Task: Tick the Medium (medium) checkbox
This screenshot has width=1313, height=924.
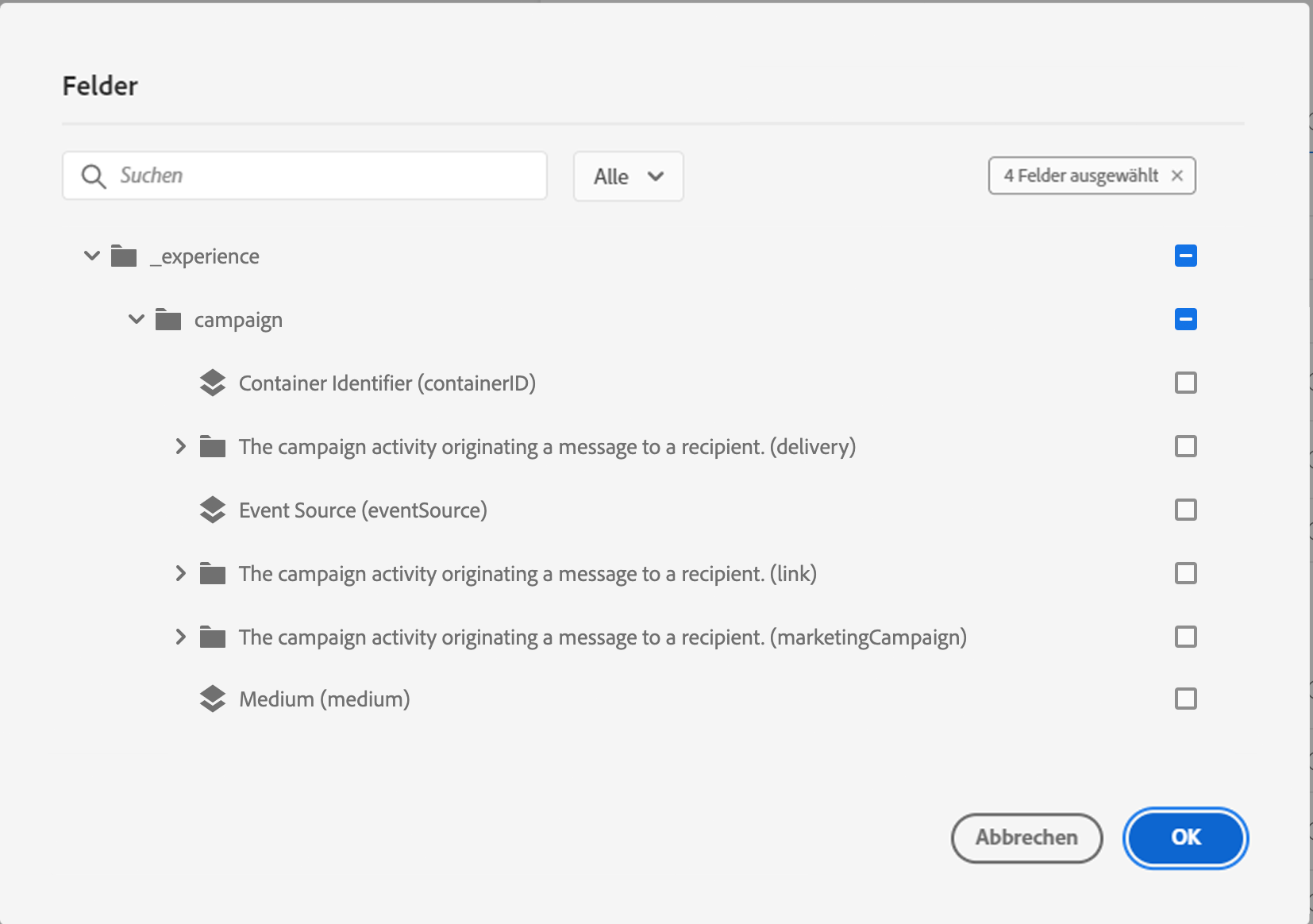Action: pyautogui.click(x=1185, y=699)
